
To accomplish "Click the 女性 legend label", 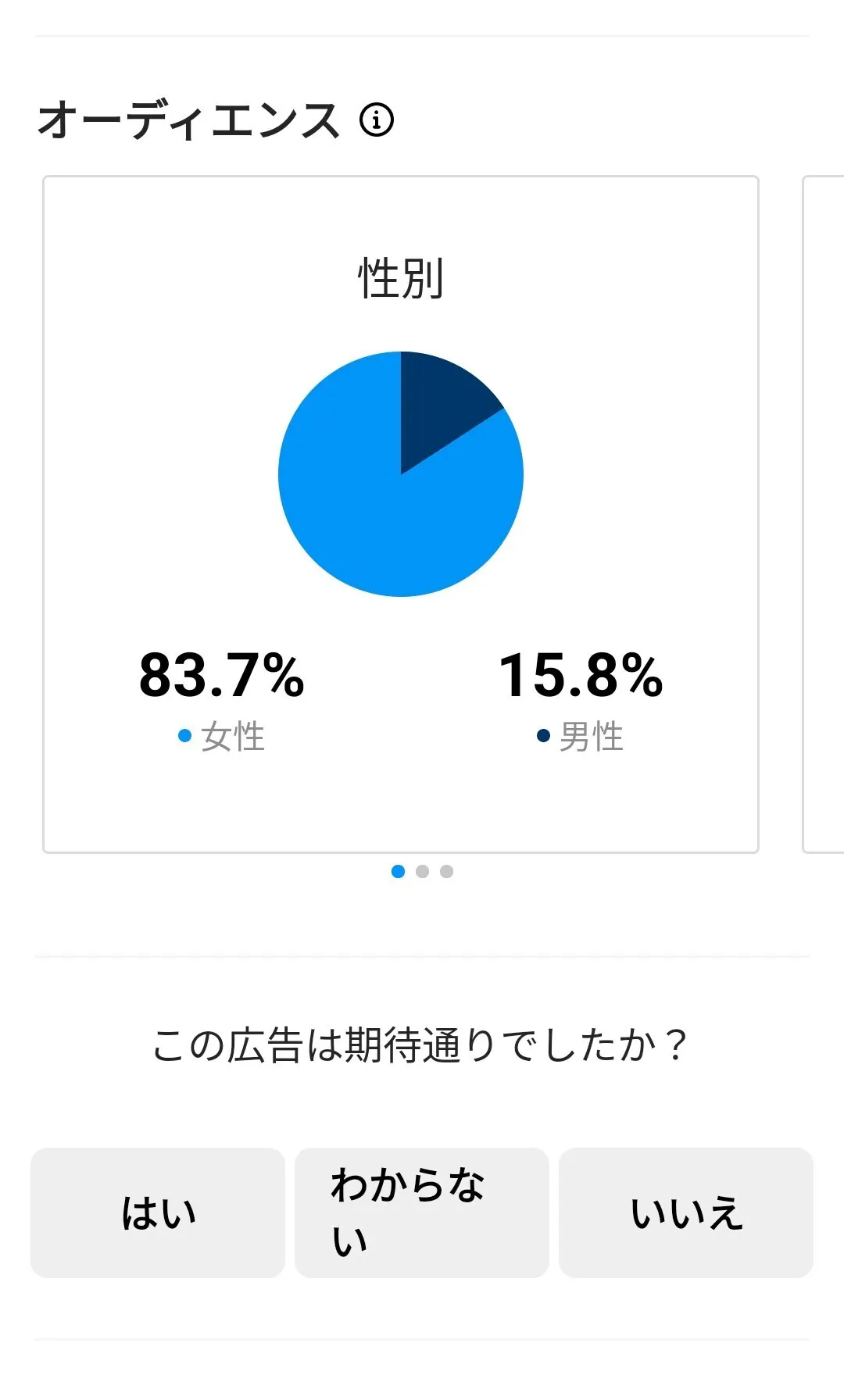I will [233, 737].
